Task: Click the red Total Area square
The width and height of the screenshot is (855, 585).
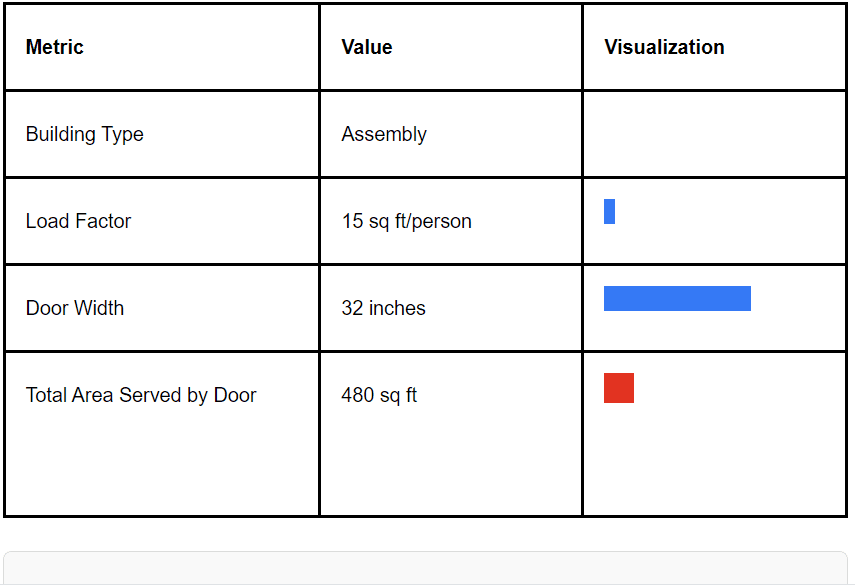Action: 619,388
